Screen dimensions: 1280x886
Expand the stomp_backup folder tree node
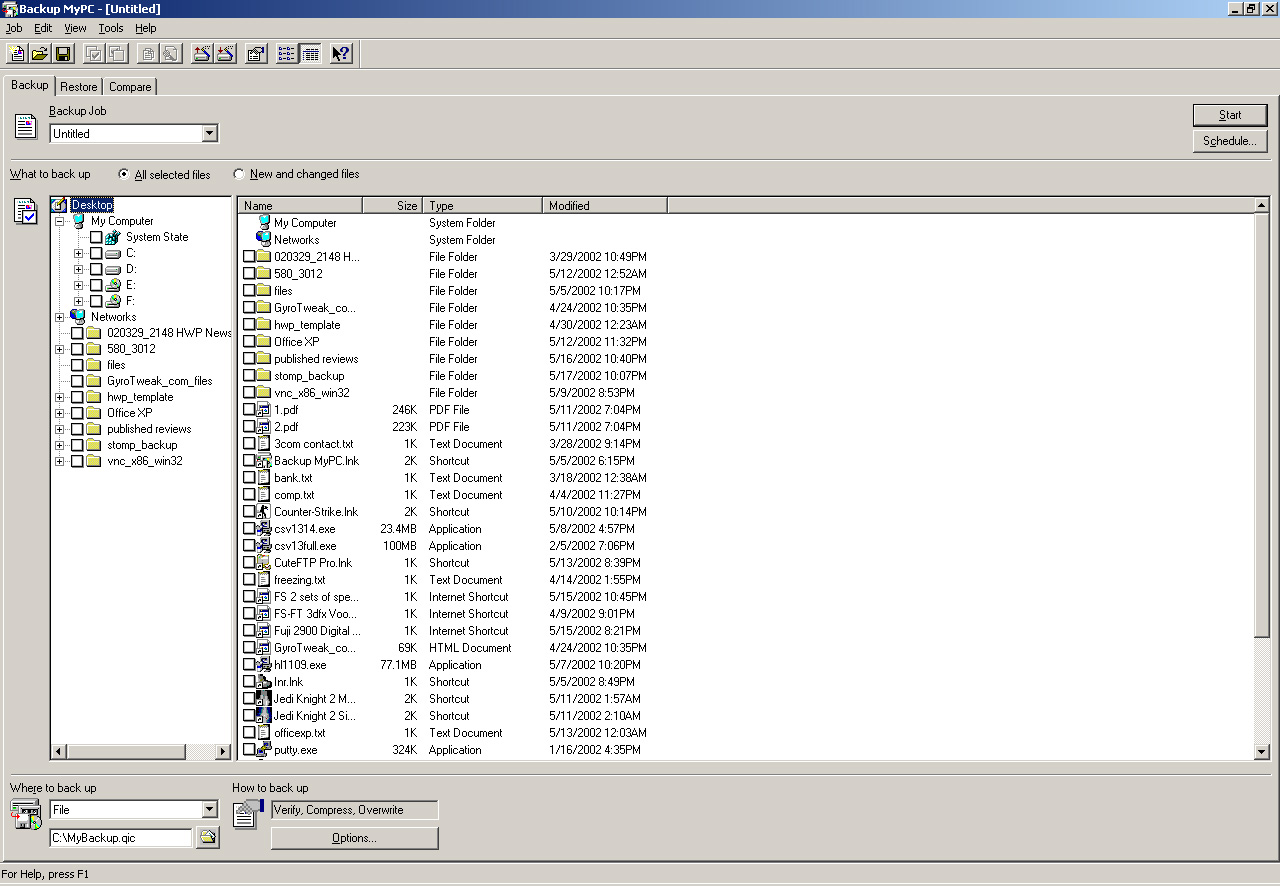pyautogui.click(x=60, y=445)
